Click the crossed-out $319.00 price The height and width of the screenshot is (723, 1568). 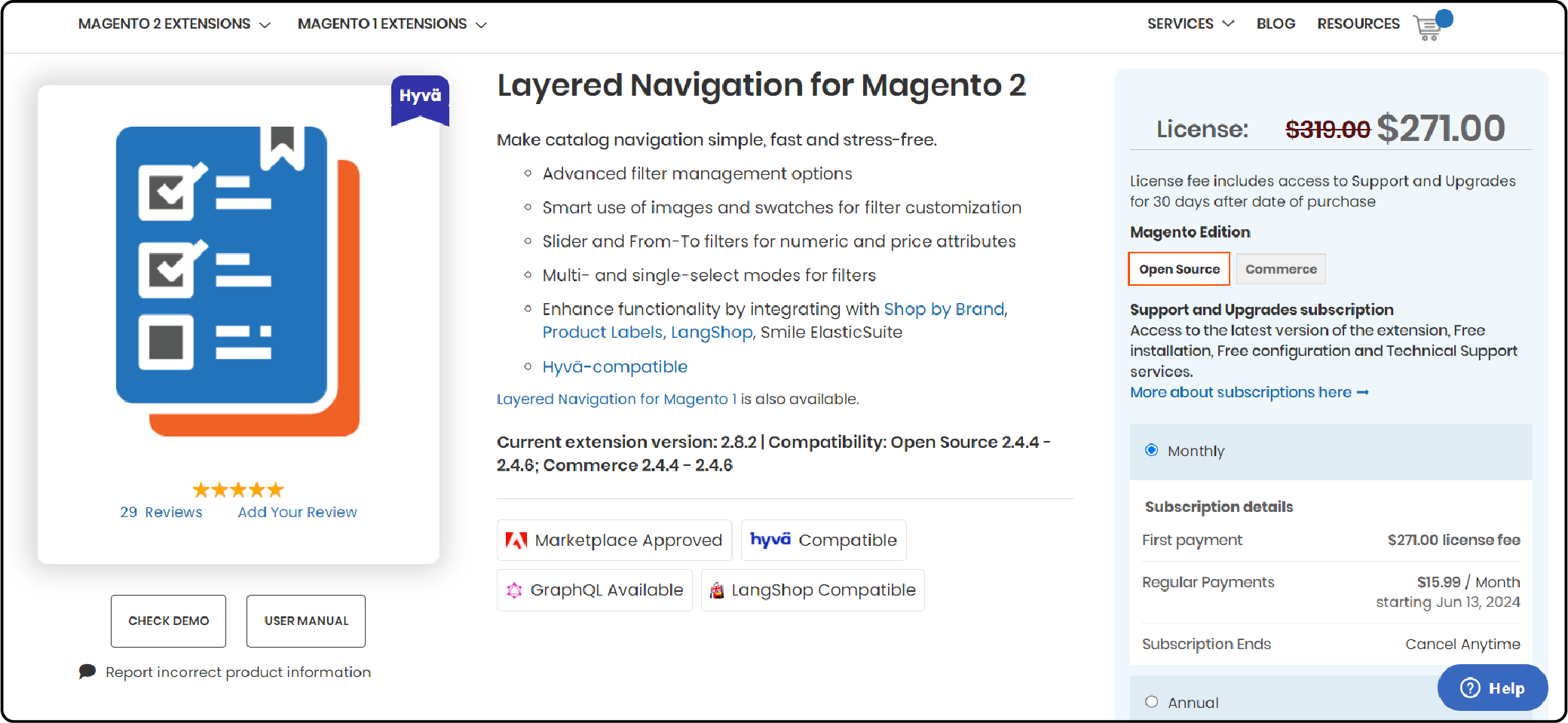click(x=1328, y=130)
